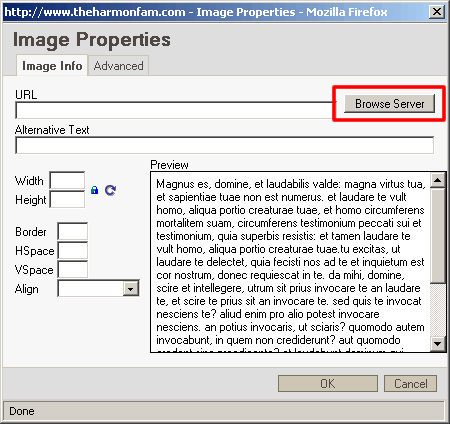The width and height of the screenshot is (450, 424).
Task: Click the Height input box
Action: (67, 199)
